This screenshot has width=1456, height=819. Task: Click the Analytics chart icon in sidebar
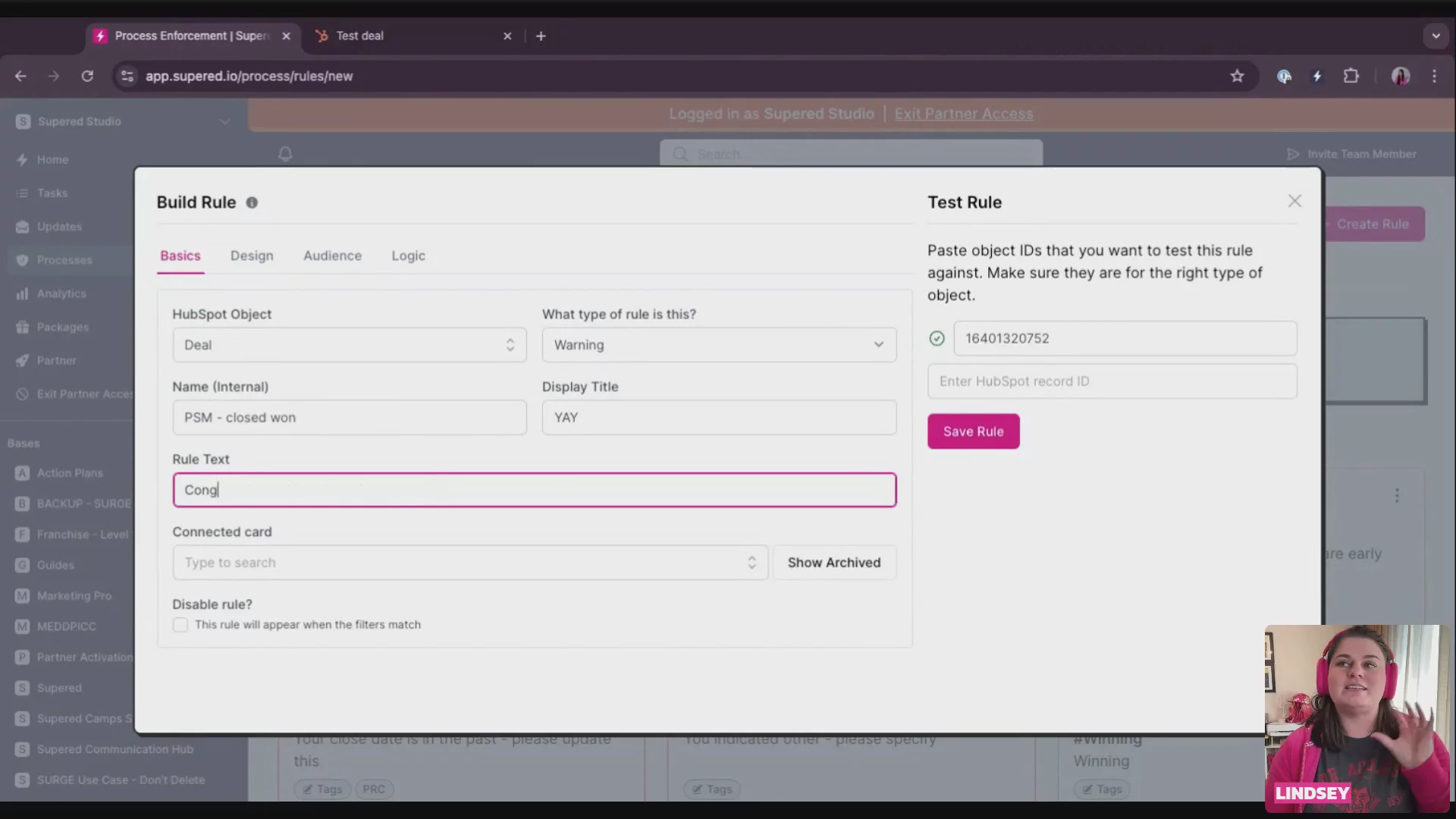(x=22, y=293)
